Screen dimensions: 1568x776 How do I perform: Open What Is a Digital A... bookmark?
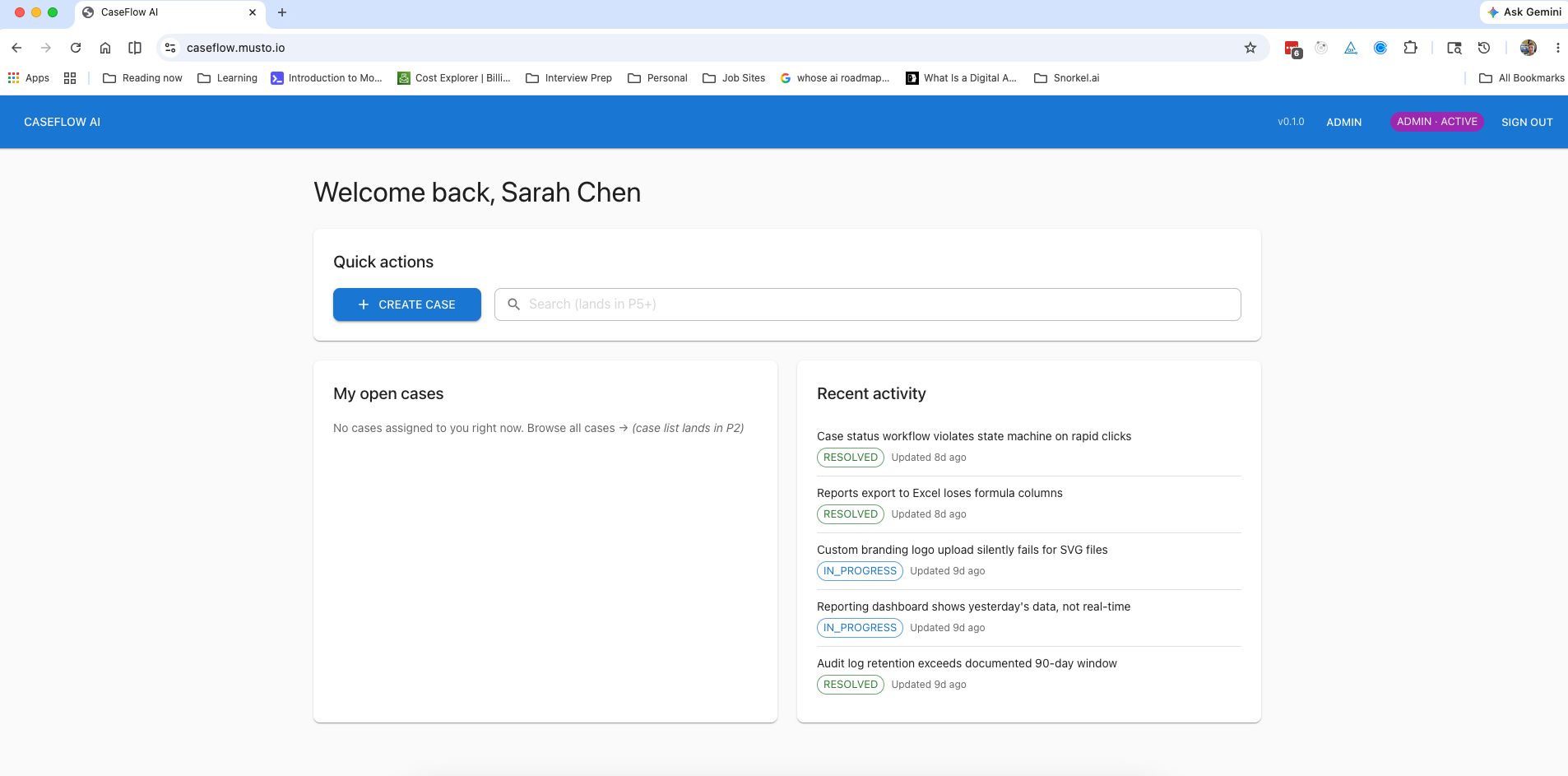point(962,78)
